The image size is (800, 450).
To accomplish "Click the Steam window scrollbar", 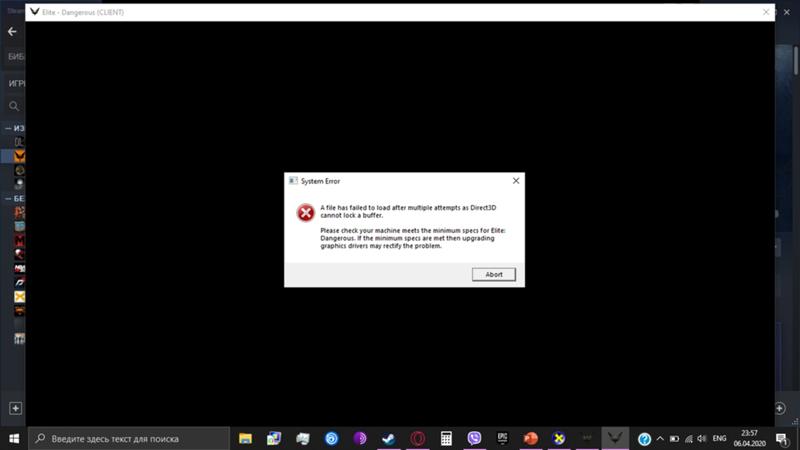I will point(795,61).
